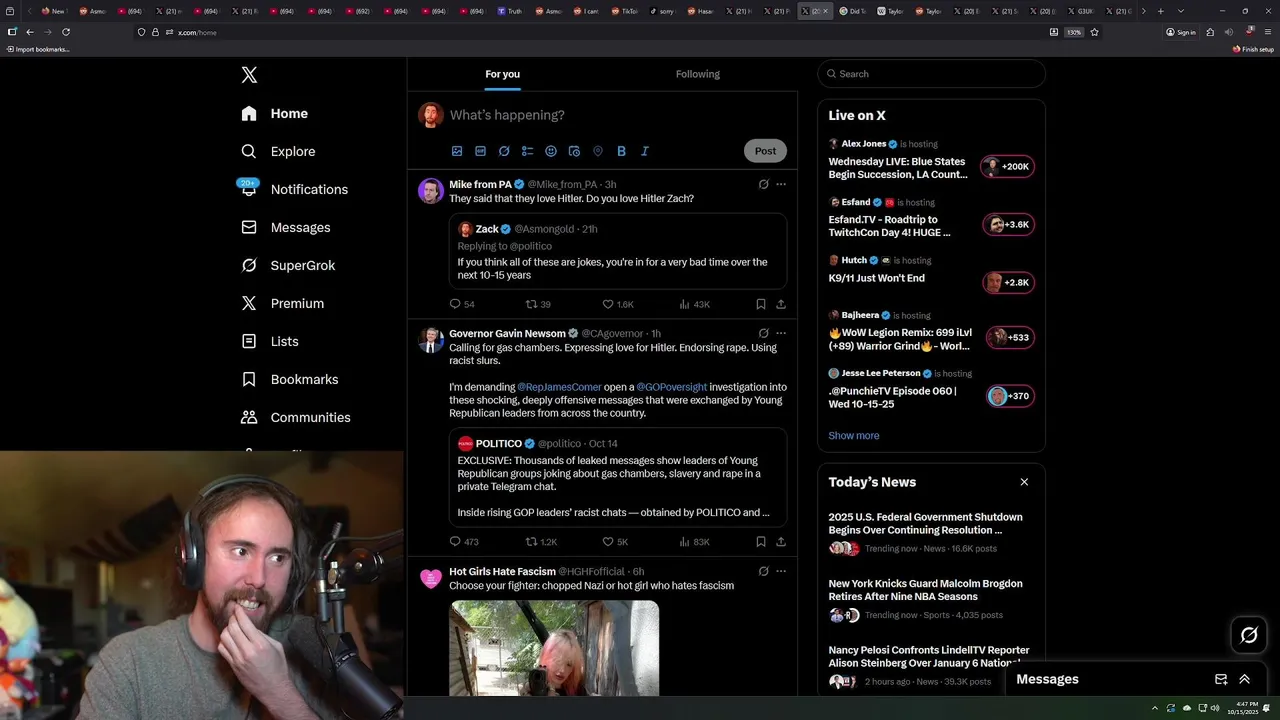This screenshot has width=1280, height=720.
Task: Open Federal Government Shutdown news story
Action: click(931, 532)
